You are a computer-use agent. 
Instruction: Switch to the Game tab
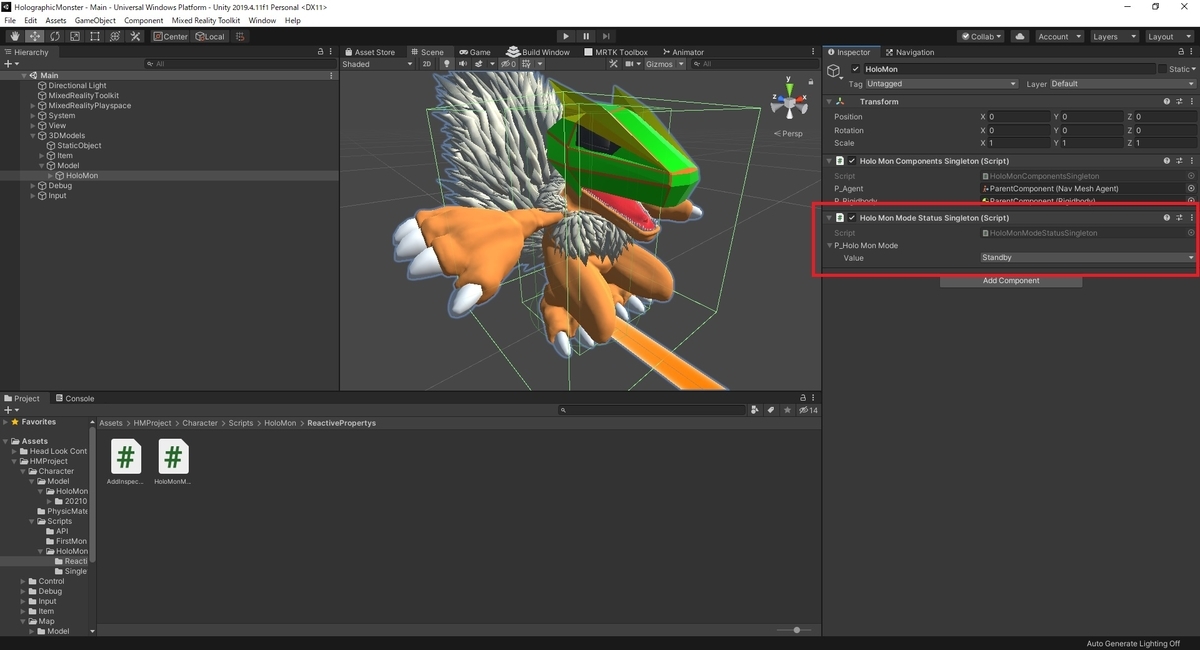click(476, 52)
